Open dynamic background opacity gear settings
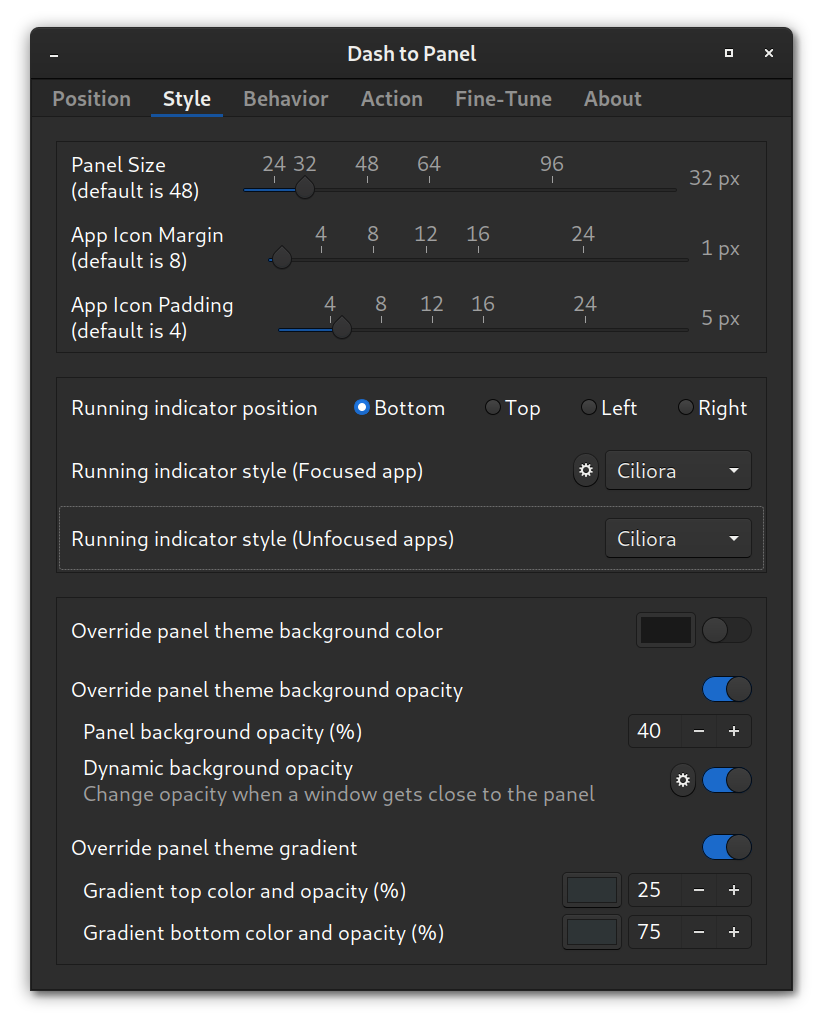The height and width of the screenshot is (1028, 827). [683, 781]
